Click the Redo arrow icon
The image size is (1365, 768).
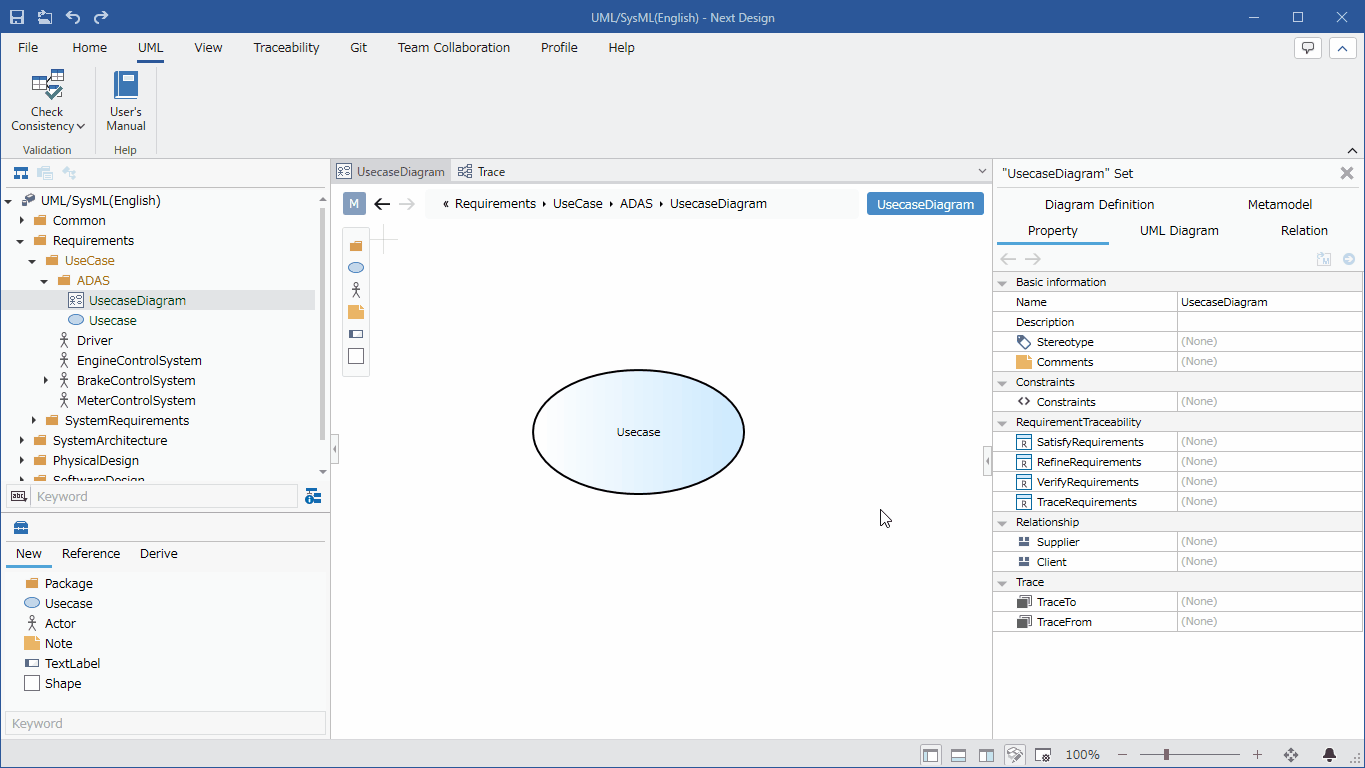101,17
